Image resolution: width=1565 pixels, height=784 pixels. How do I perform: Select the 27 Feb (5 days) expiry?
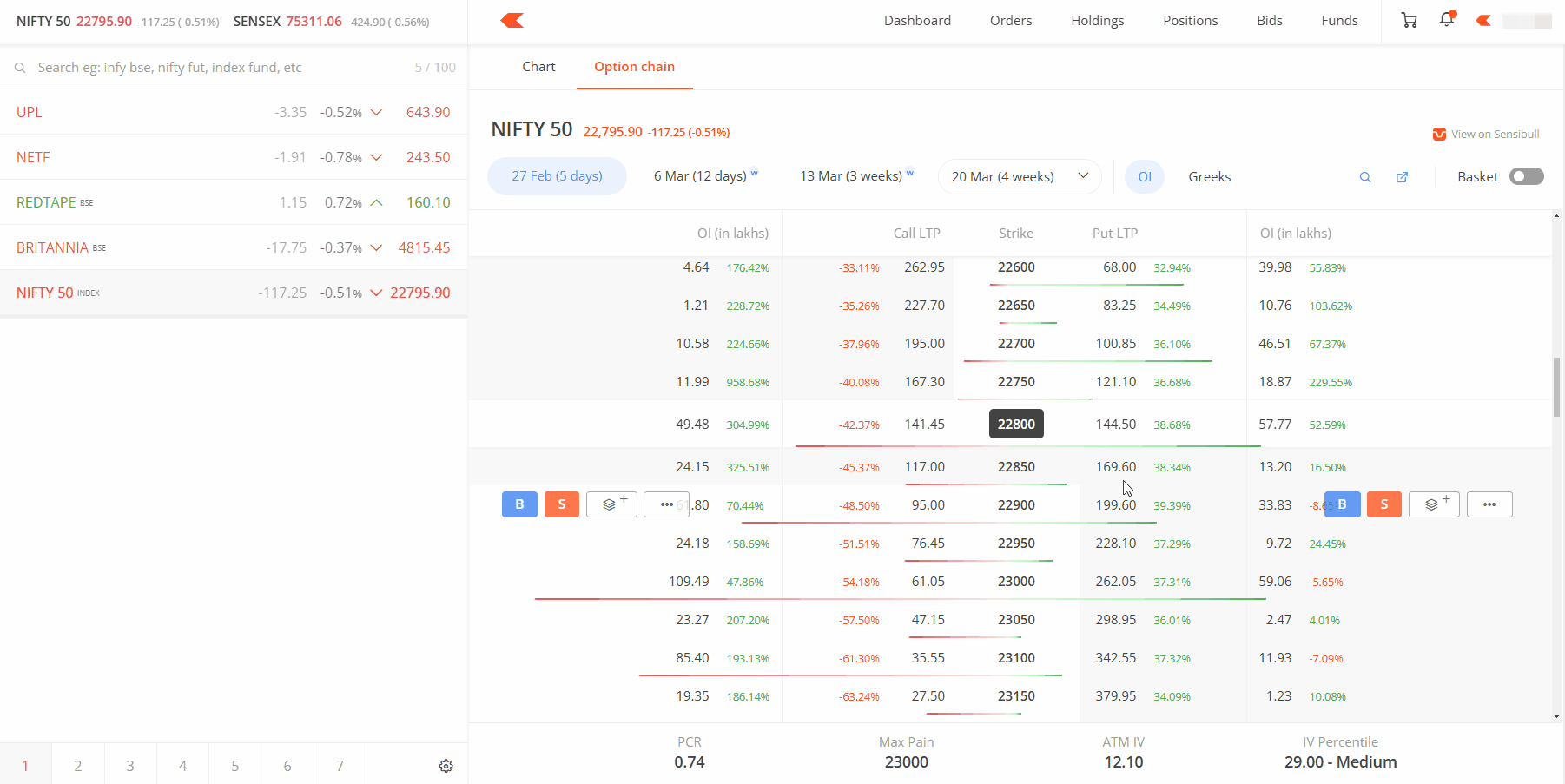[557, 176]
